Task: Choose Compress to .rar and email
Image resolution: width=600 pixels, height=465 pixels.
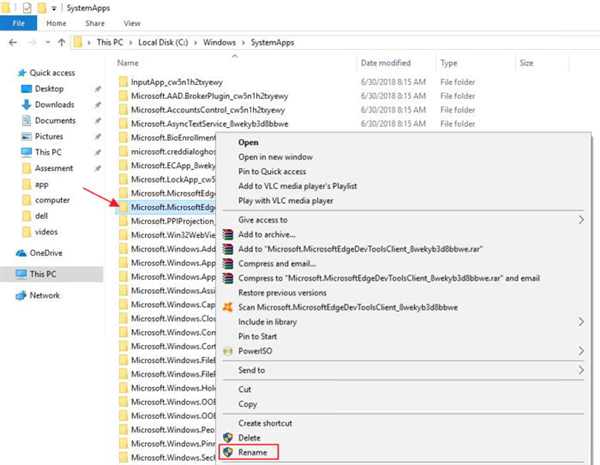Action: pos(389,278)
